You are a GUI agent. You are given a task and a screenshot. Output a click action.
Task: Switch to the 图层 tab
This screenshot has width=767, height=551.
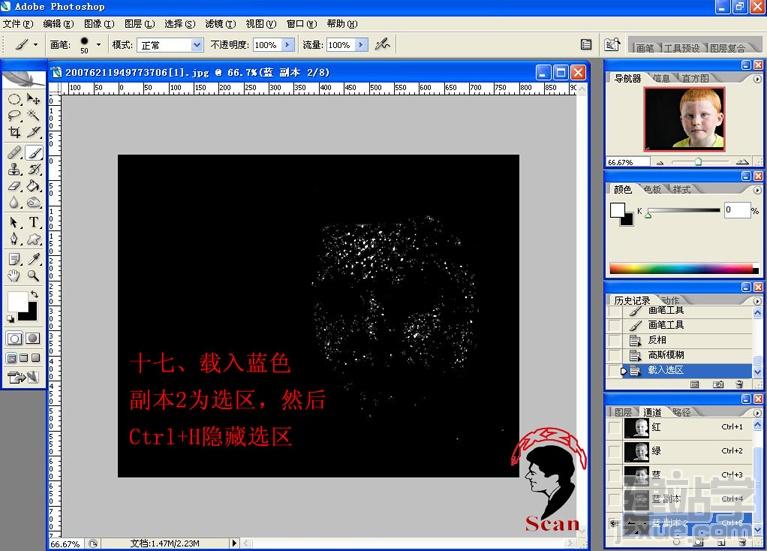tap(623, 413)
